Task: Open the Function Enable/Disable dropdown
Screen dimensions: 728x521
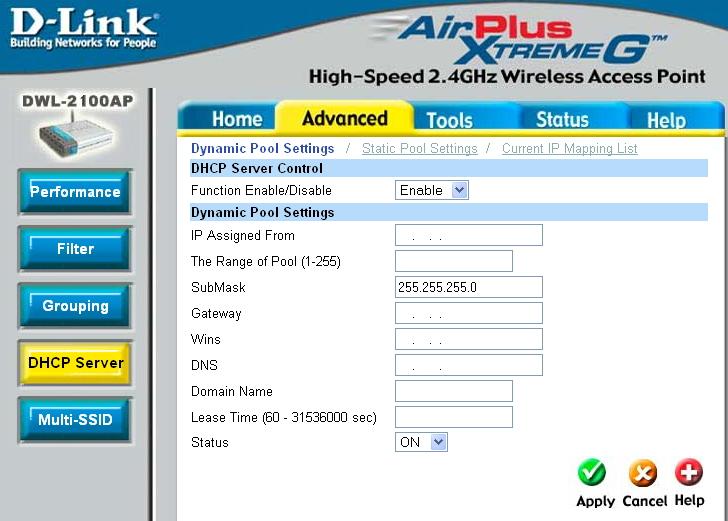Action: 432,190
